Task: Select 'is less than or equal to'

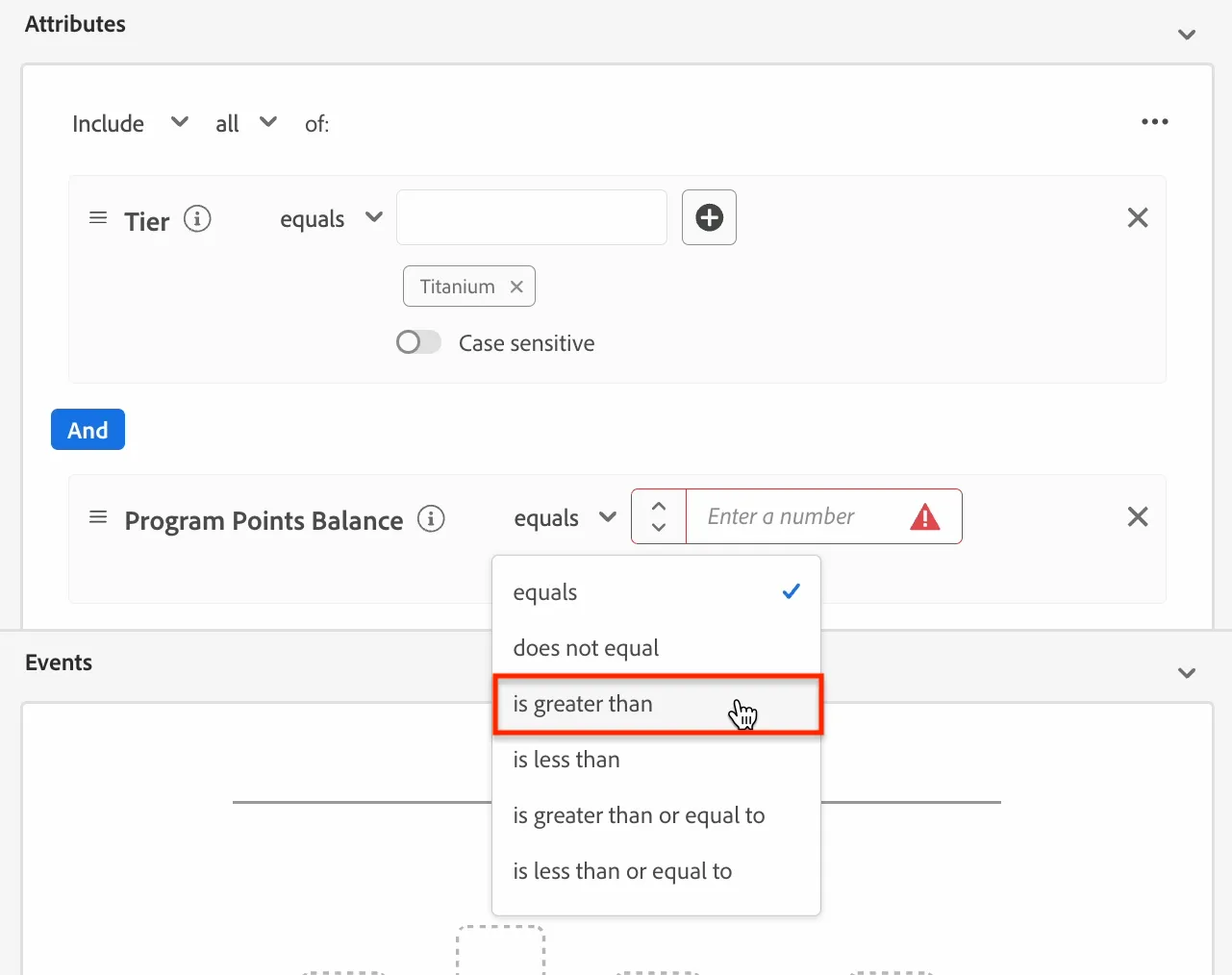Action: [657, 871]
